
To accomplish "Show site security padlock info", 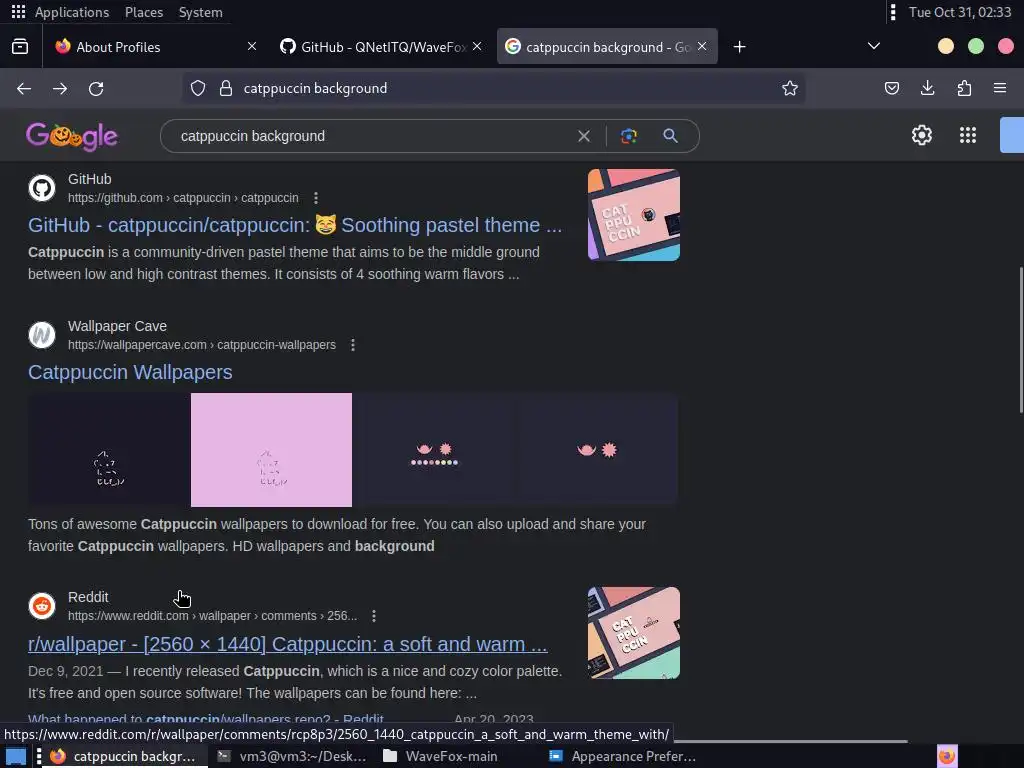I will 226,88.
